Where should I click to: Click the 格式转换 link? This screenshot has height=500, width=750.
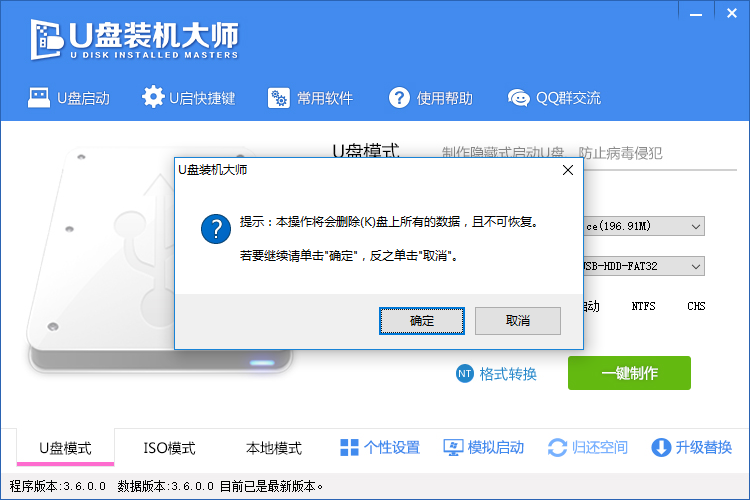click(x=508, y=374)
